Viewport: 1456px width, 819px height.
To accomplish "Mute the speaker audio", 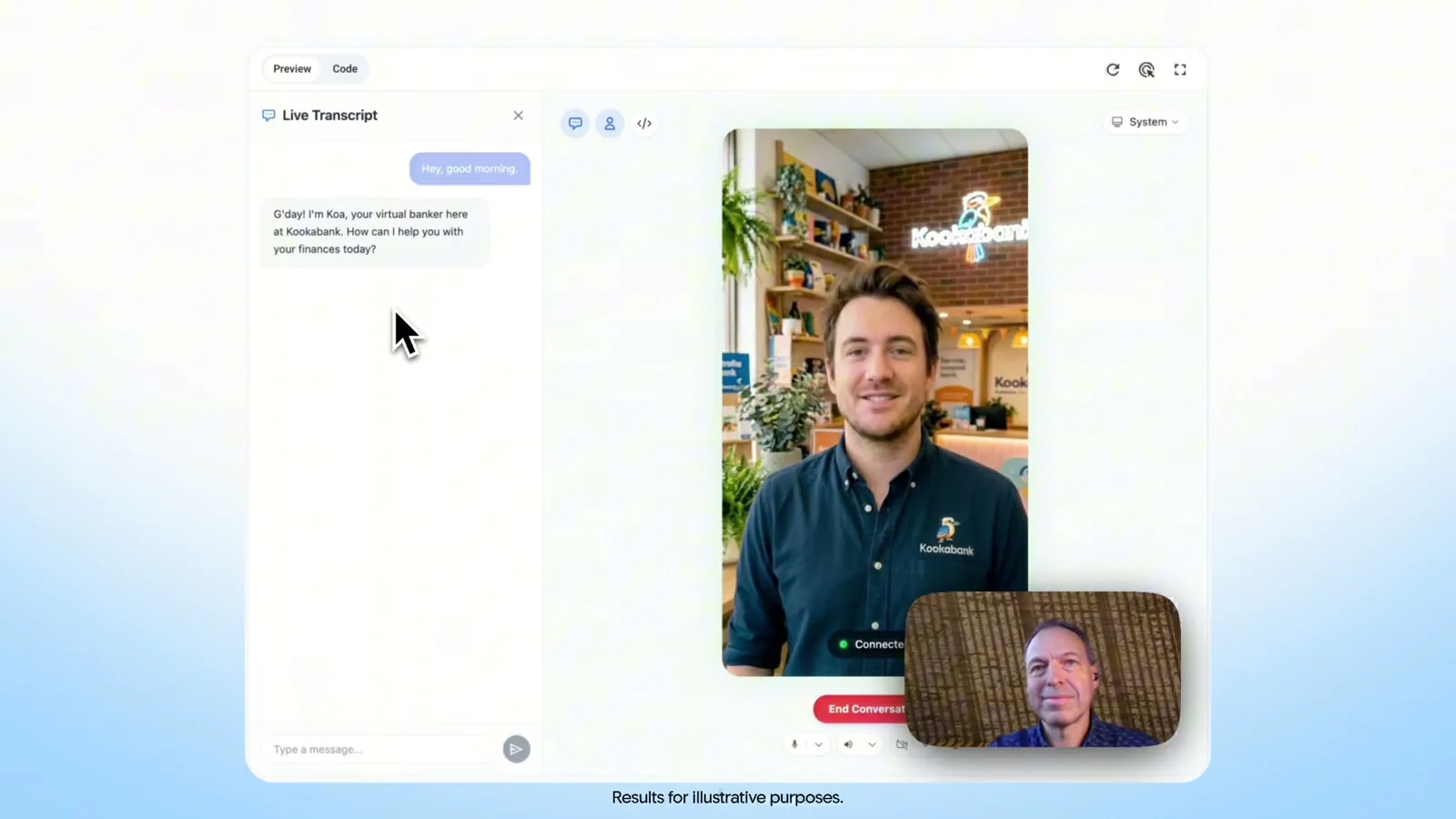I will 848,744.
